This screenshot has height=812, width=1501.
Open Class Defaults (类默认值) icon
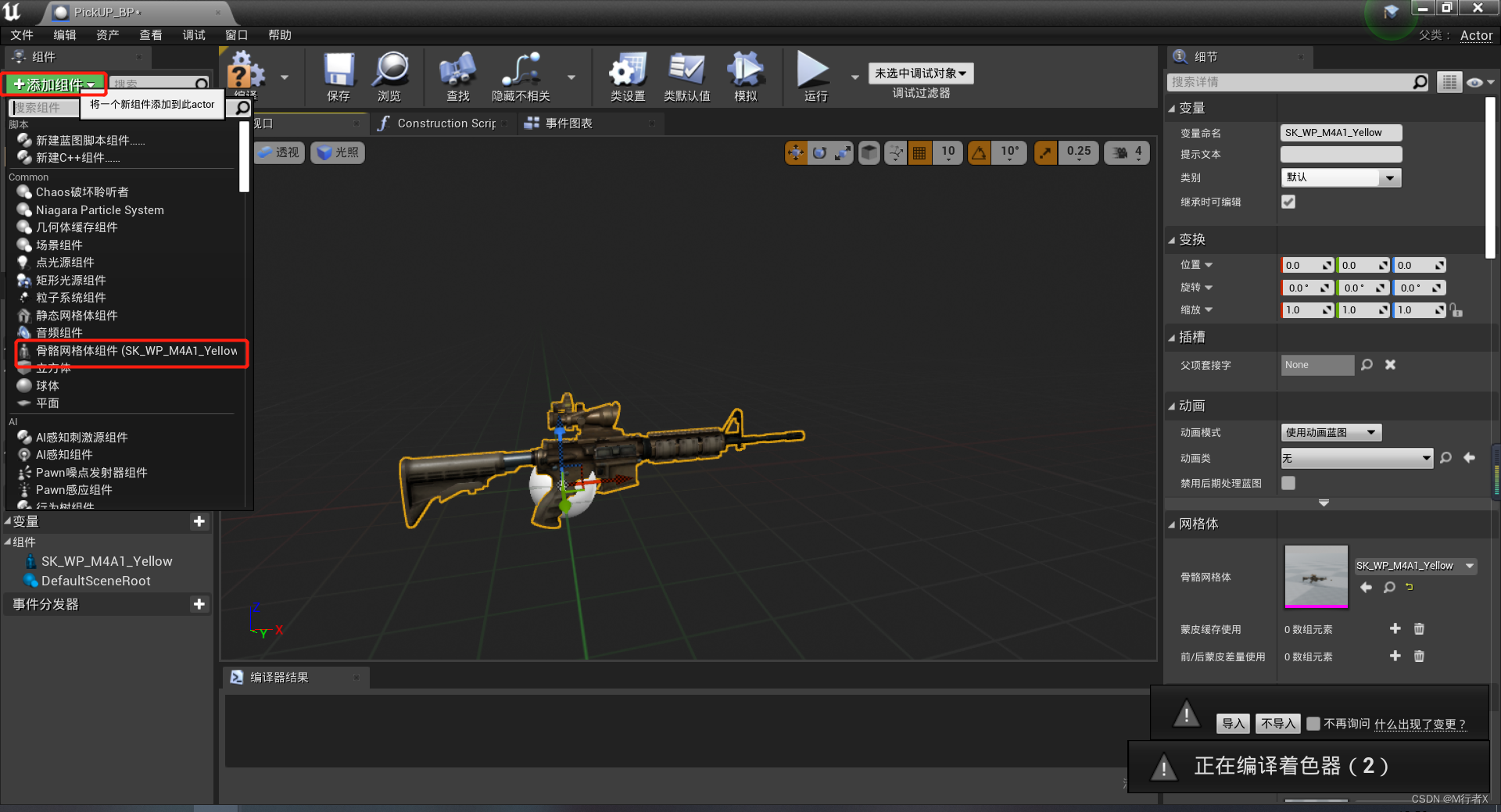[x=687, y=77]
